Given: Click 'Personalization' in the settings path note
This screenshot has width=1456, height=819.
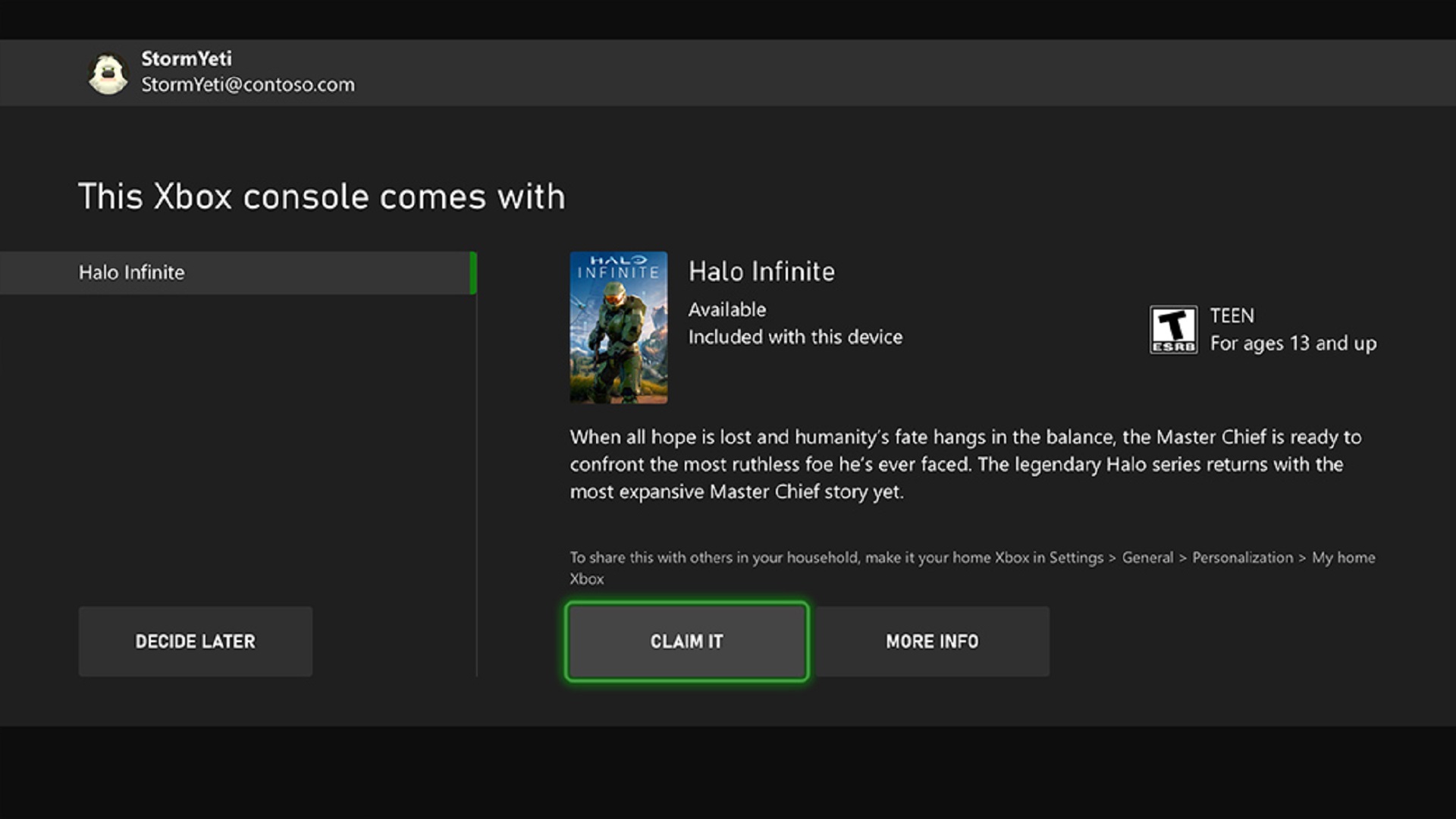Looking at the screenshot, I should (1242, 557).
